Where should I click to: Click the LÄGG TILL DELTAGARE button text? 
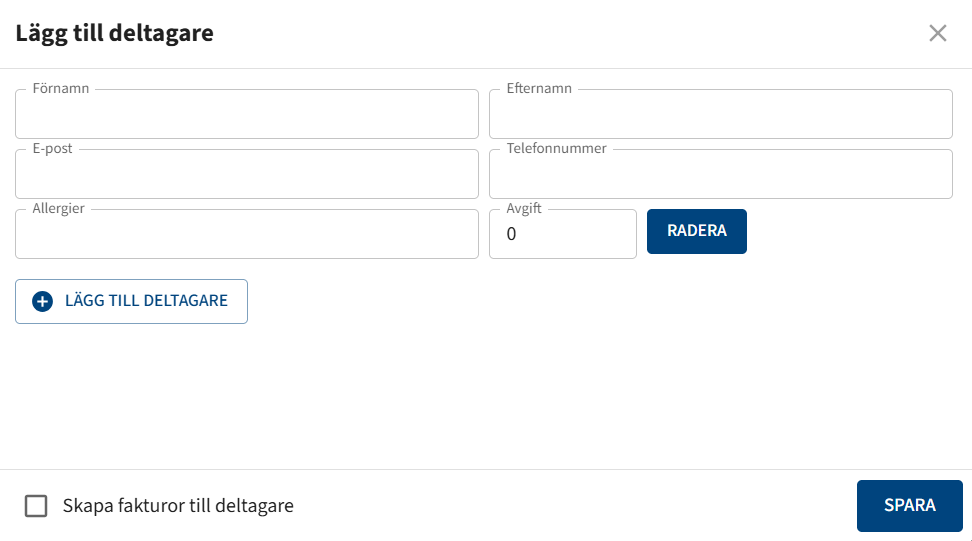pos(146,301)
